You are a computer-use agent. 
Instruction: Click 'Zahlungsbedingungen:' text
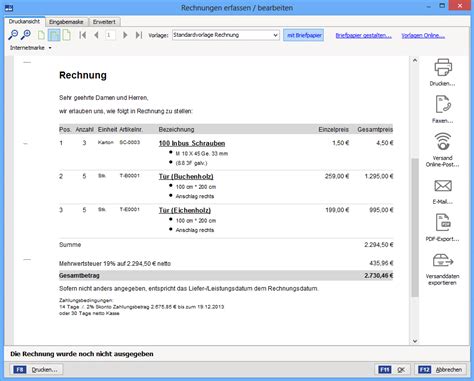(86, 300)
